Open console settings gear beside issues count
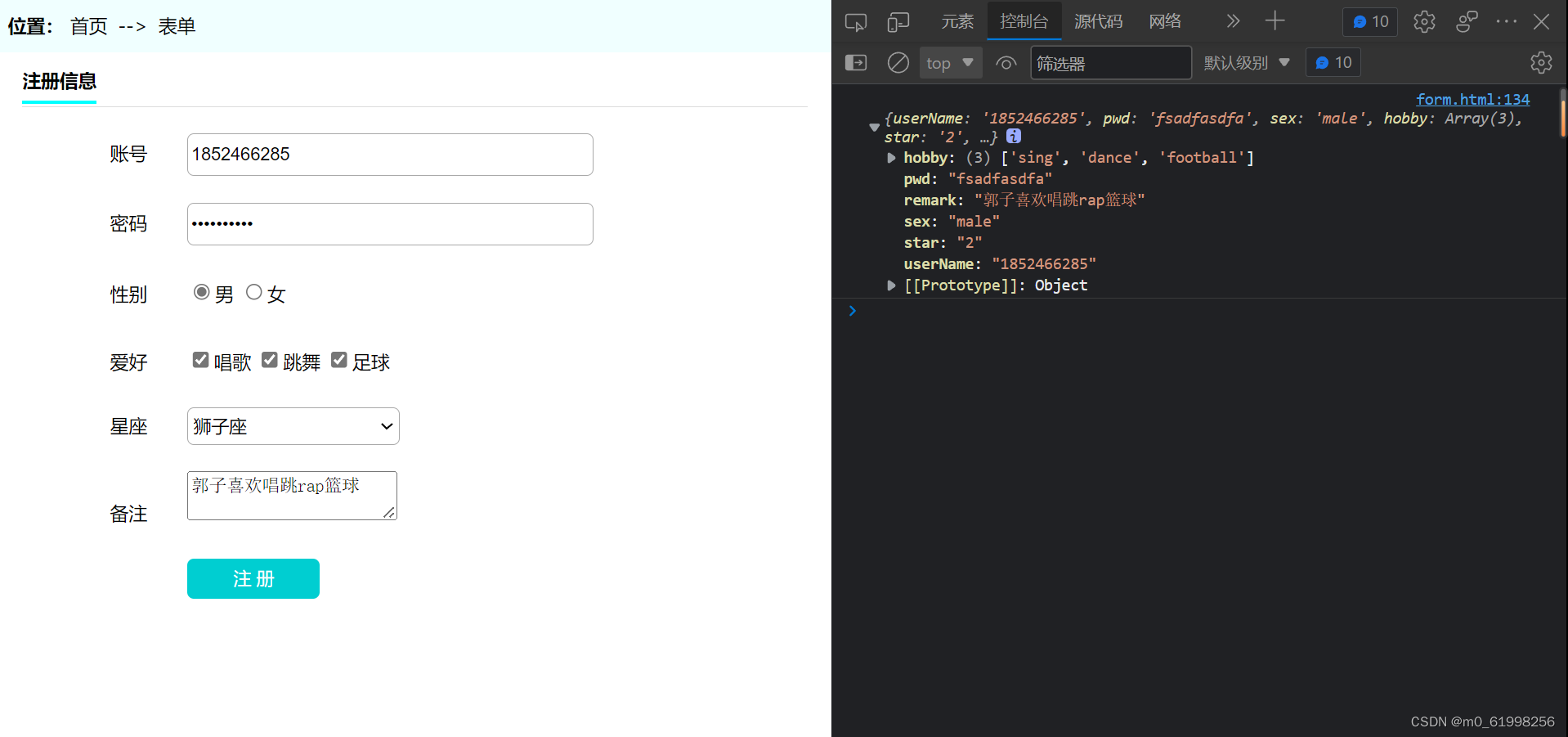The width and height of the screenshot is (1568, 737). 1541,62
